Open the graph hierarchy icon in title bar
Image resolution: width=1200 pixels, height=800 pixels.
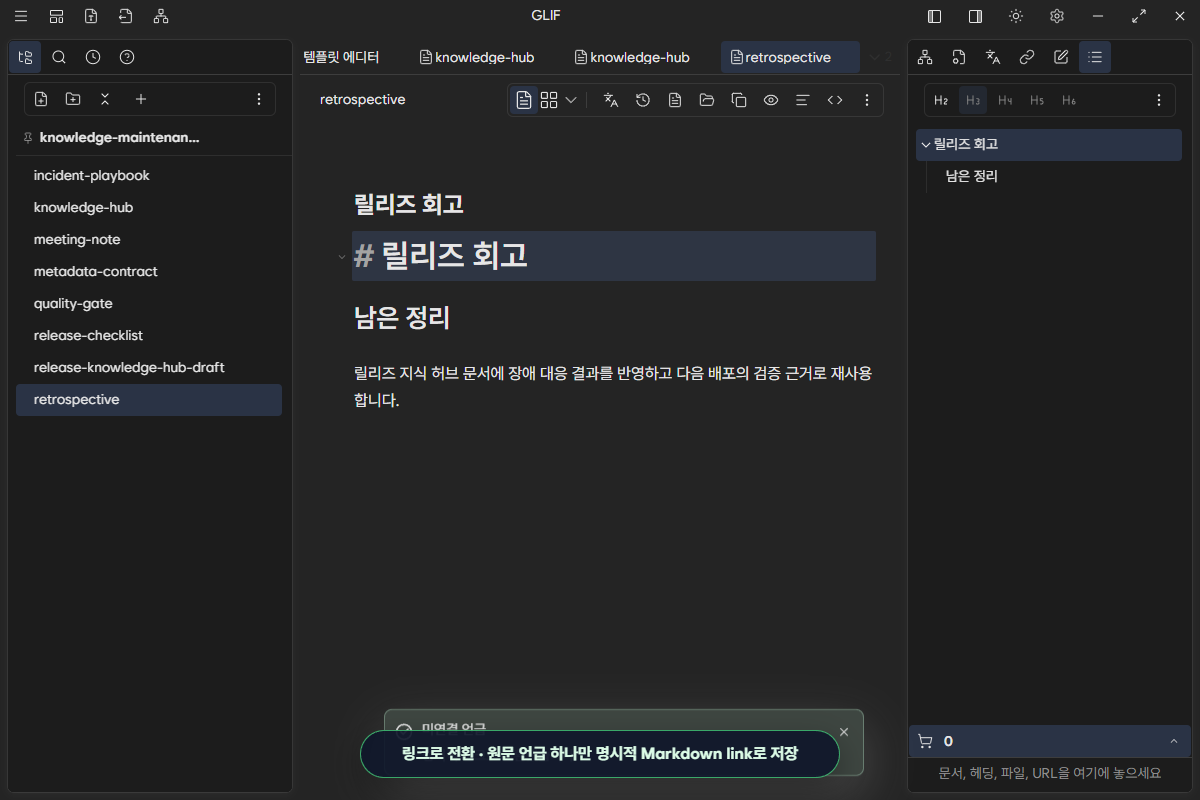tap(161, 16)
